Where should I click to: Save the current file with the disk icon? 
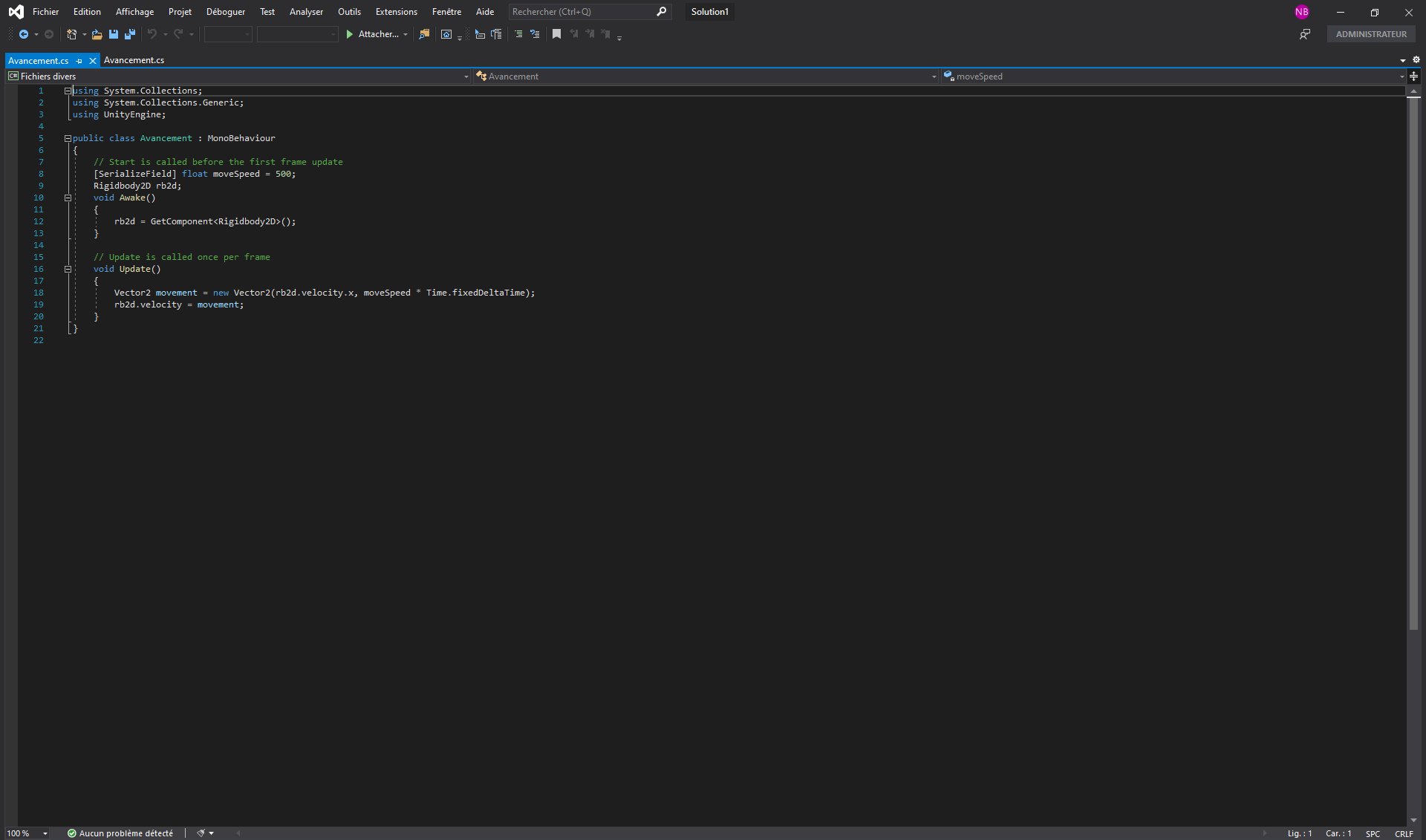(x=114, y=34)
